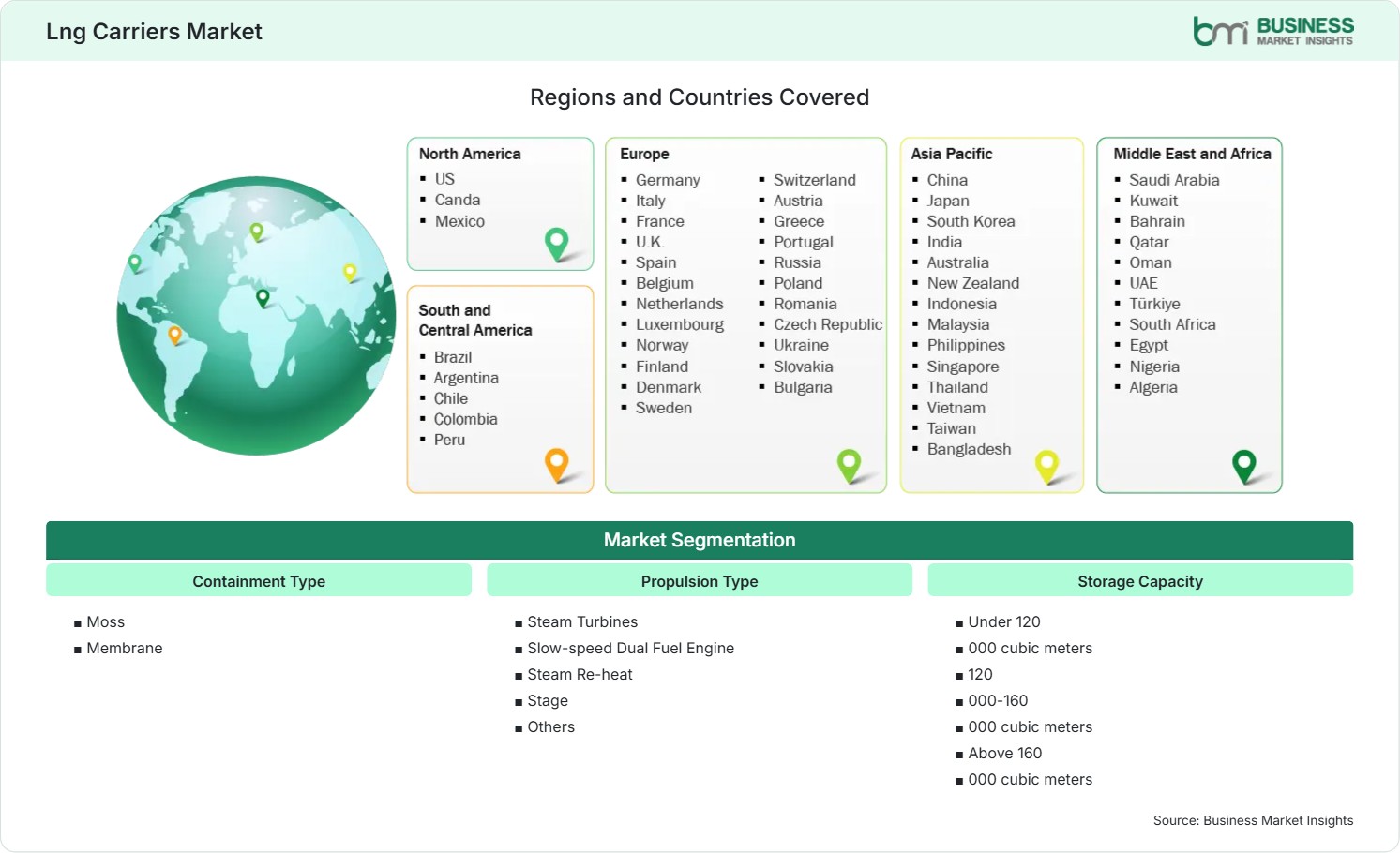Click 'South Korea' in Asia Pacific list
This screenshot has width=1400, height=853.
click(971, 221)
